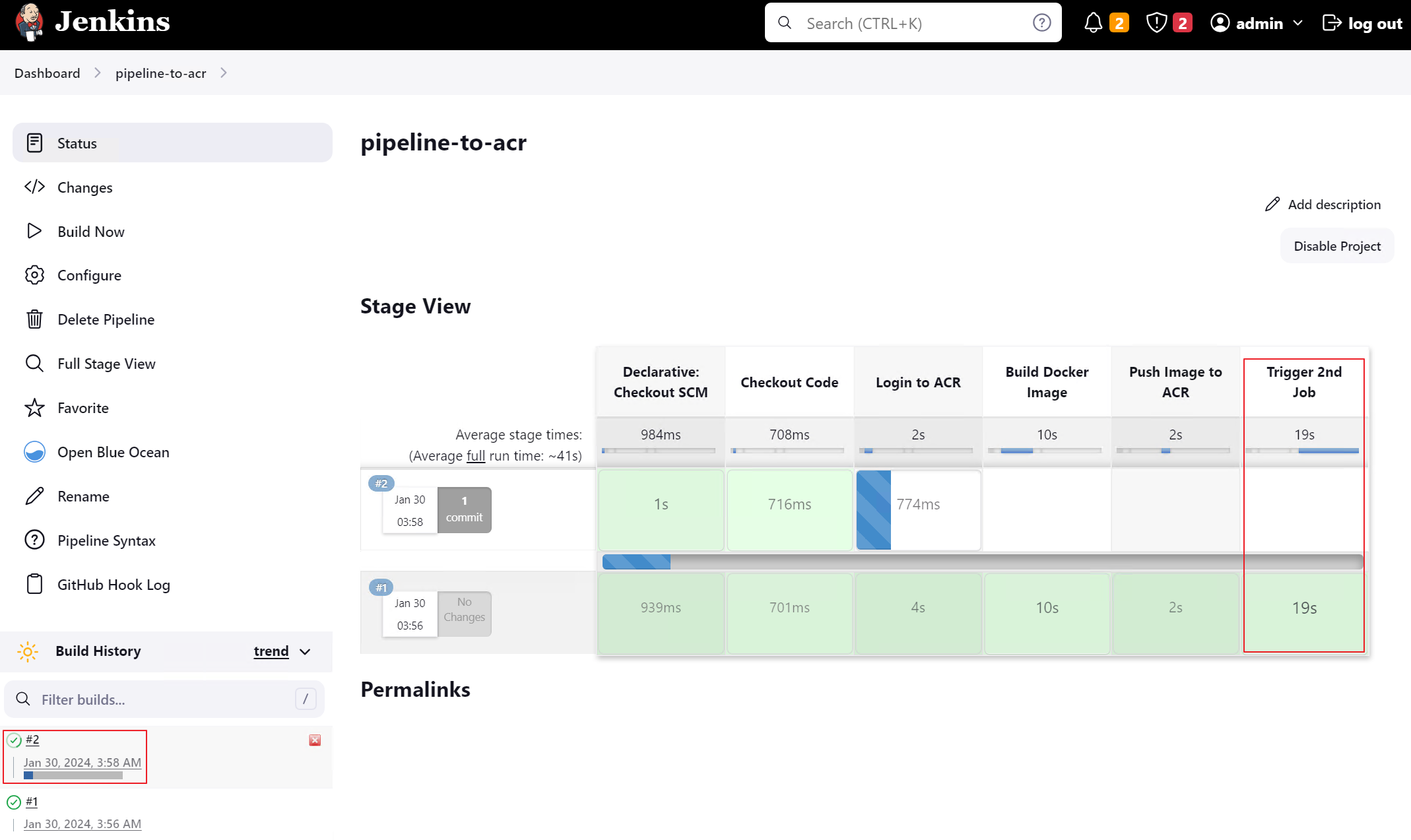This screenshot has height=840, width=1411.
Task: Click the Disable Project button
Action: pos(1336,246)
